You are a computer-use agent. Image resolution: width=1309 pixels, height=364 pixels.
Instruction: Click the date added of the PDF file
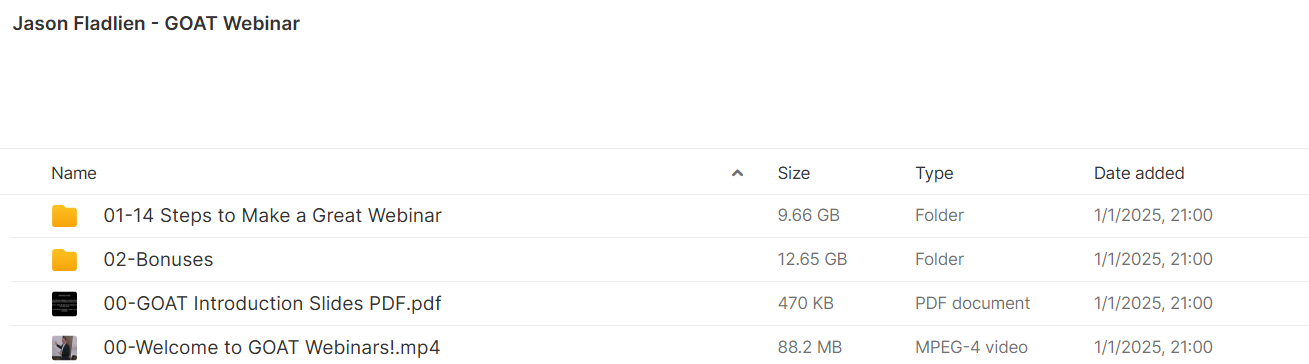point(1153,304)
